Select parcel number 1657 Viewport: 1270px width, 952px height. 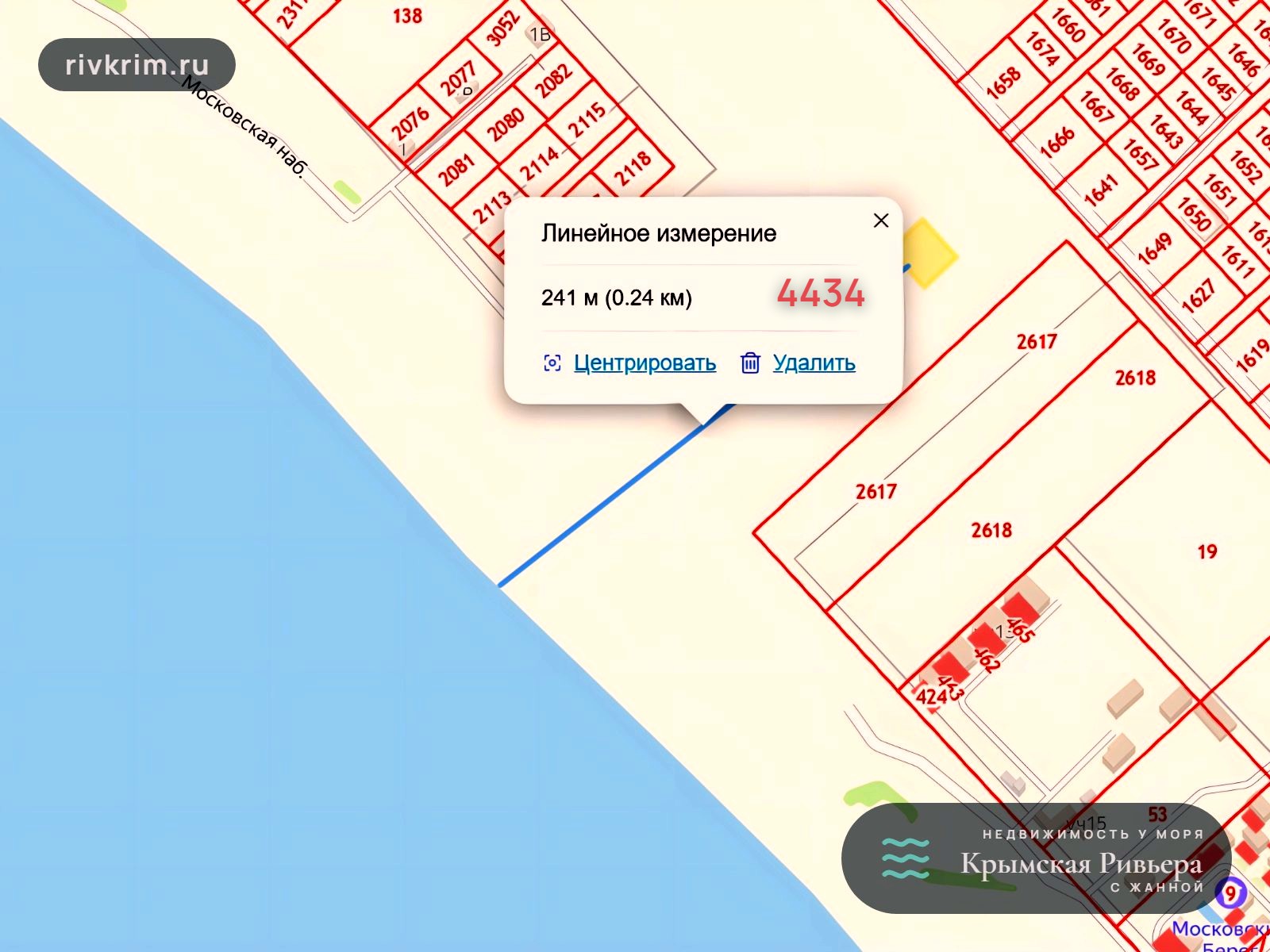[x=1141, y=154]
